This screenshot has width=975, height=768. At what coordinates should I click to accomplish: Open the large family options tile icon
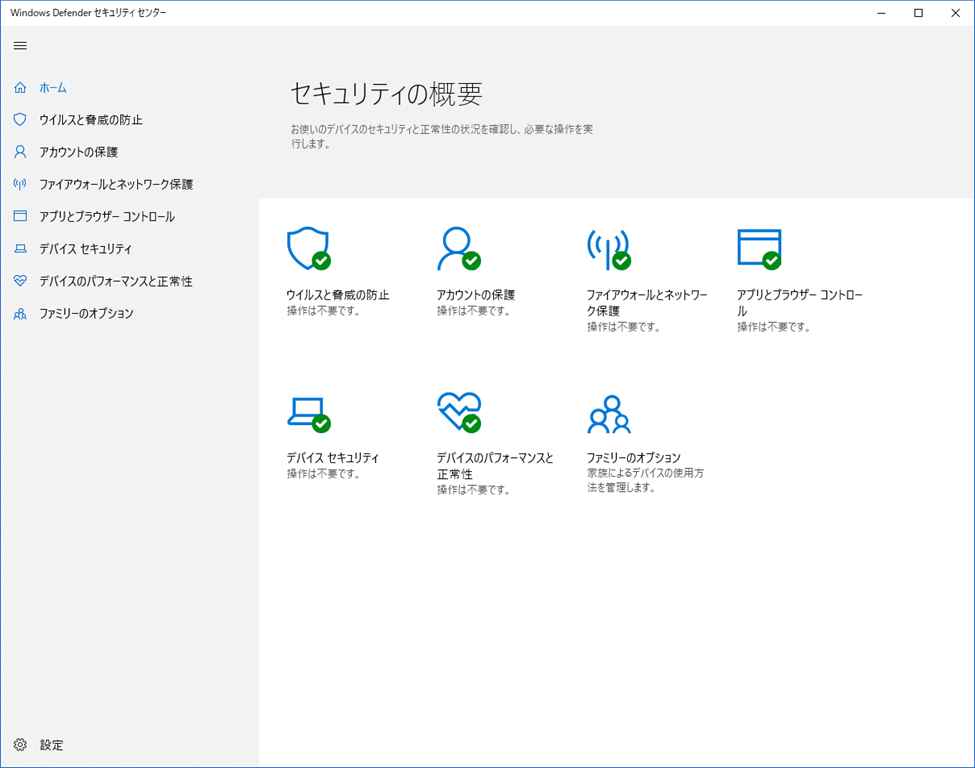[609, 414]
